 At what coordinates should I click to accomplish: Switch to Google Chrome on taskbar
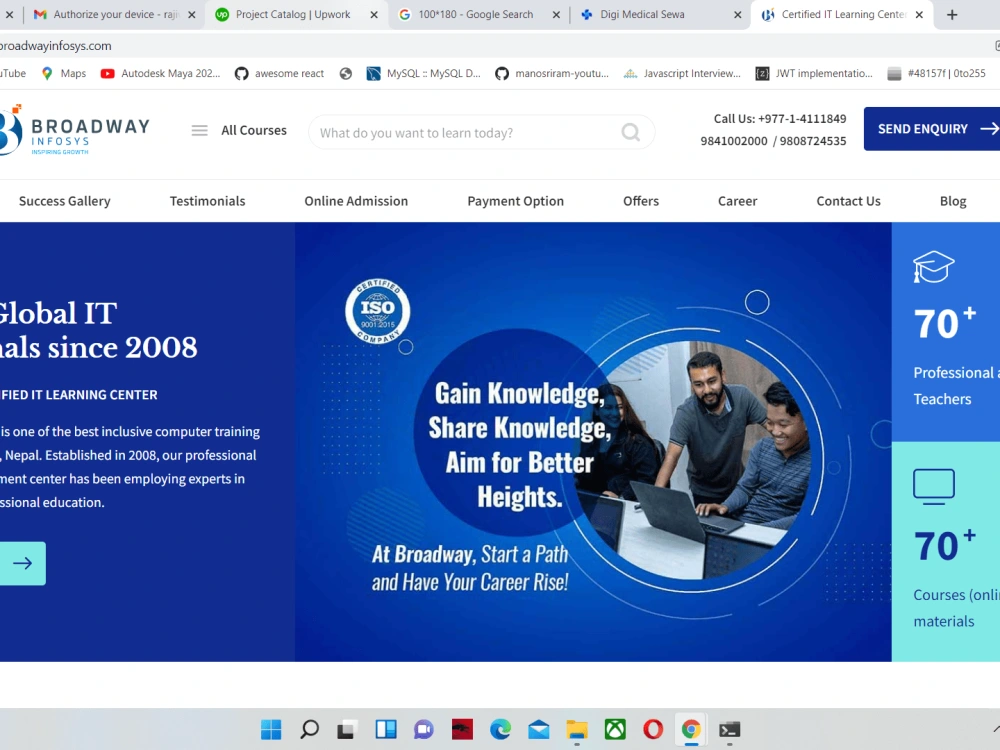point(691,729)
